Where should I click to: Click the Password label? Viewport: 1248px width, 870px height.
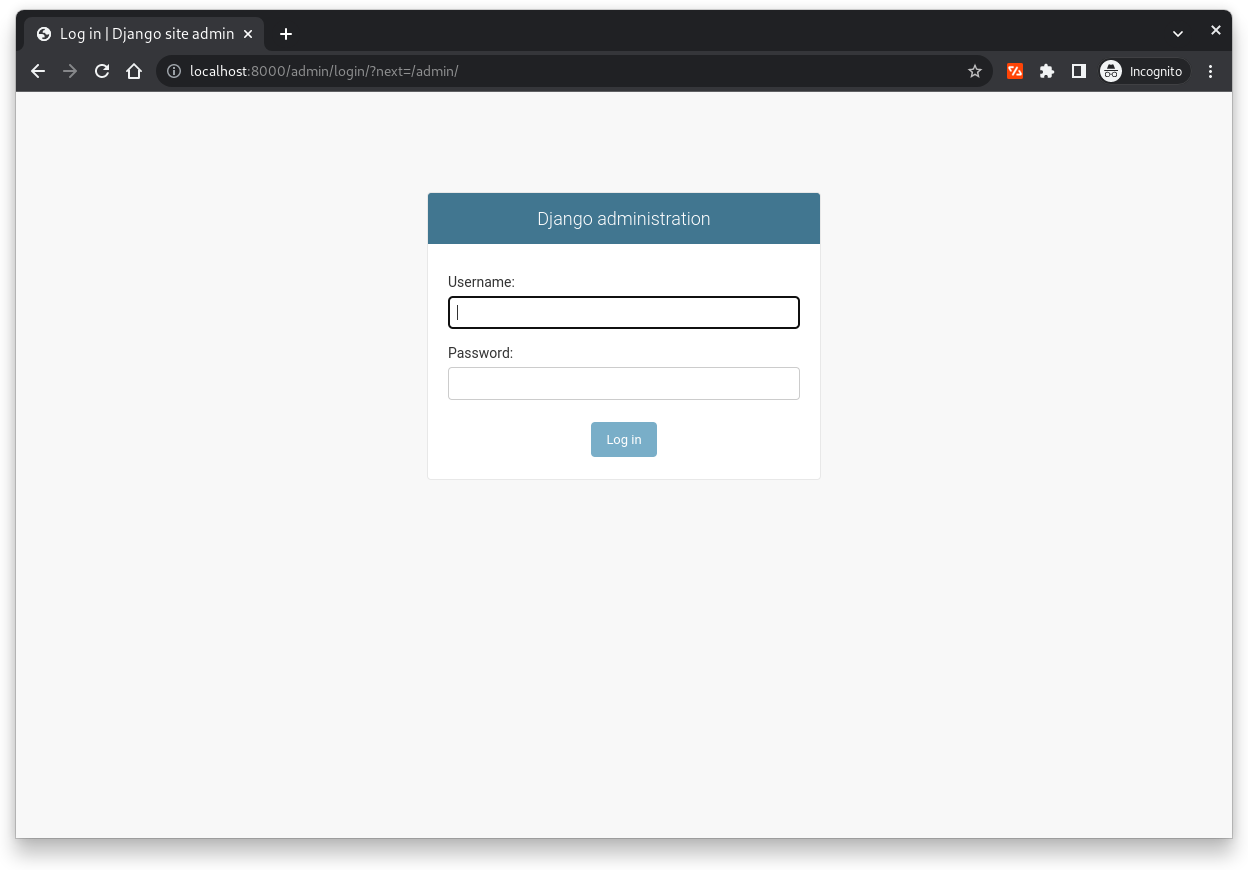480,353
